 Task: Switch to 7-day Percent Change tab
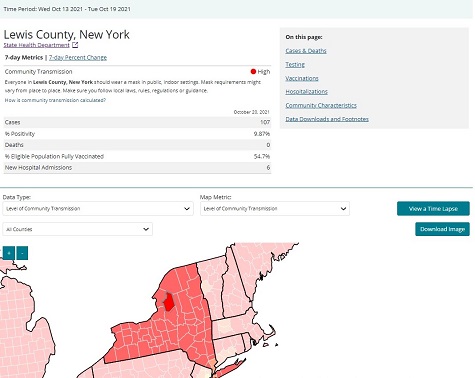click(x=78, y=57)
